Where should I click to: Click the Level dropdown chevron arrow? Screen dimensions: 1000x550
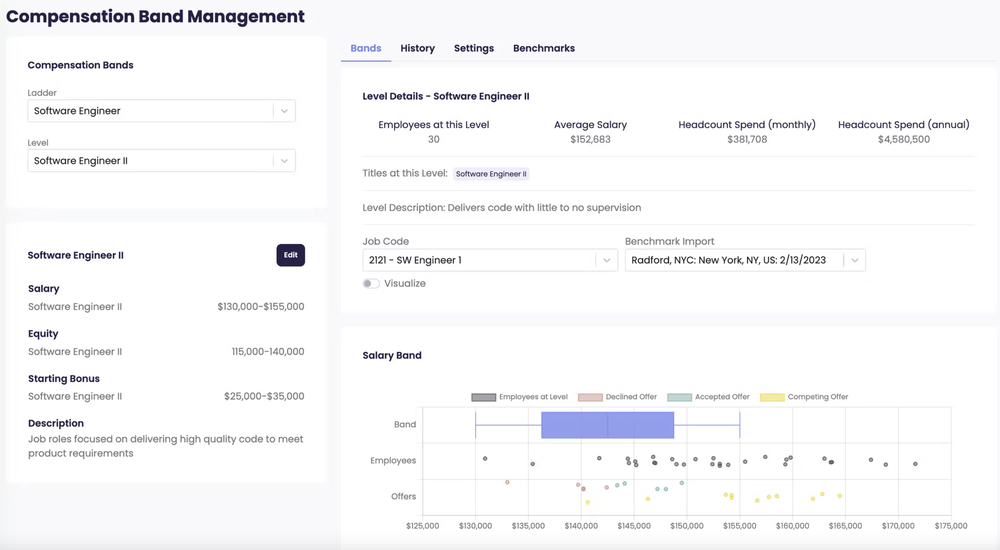coord(284,161)
